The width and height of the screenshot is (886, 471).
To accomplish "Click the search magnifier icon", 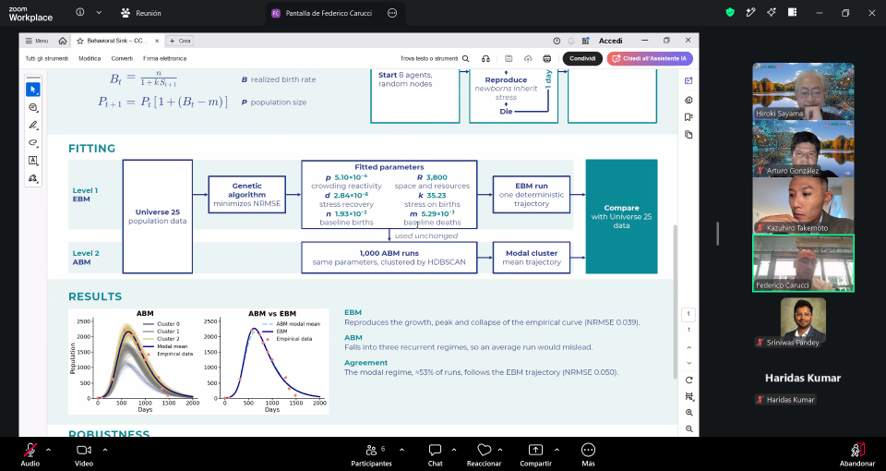I will pyautogui.click(x=466, y=58).
